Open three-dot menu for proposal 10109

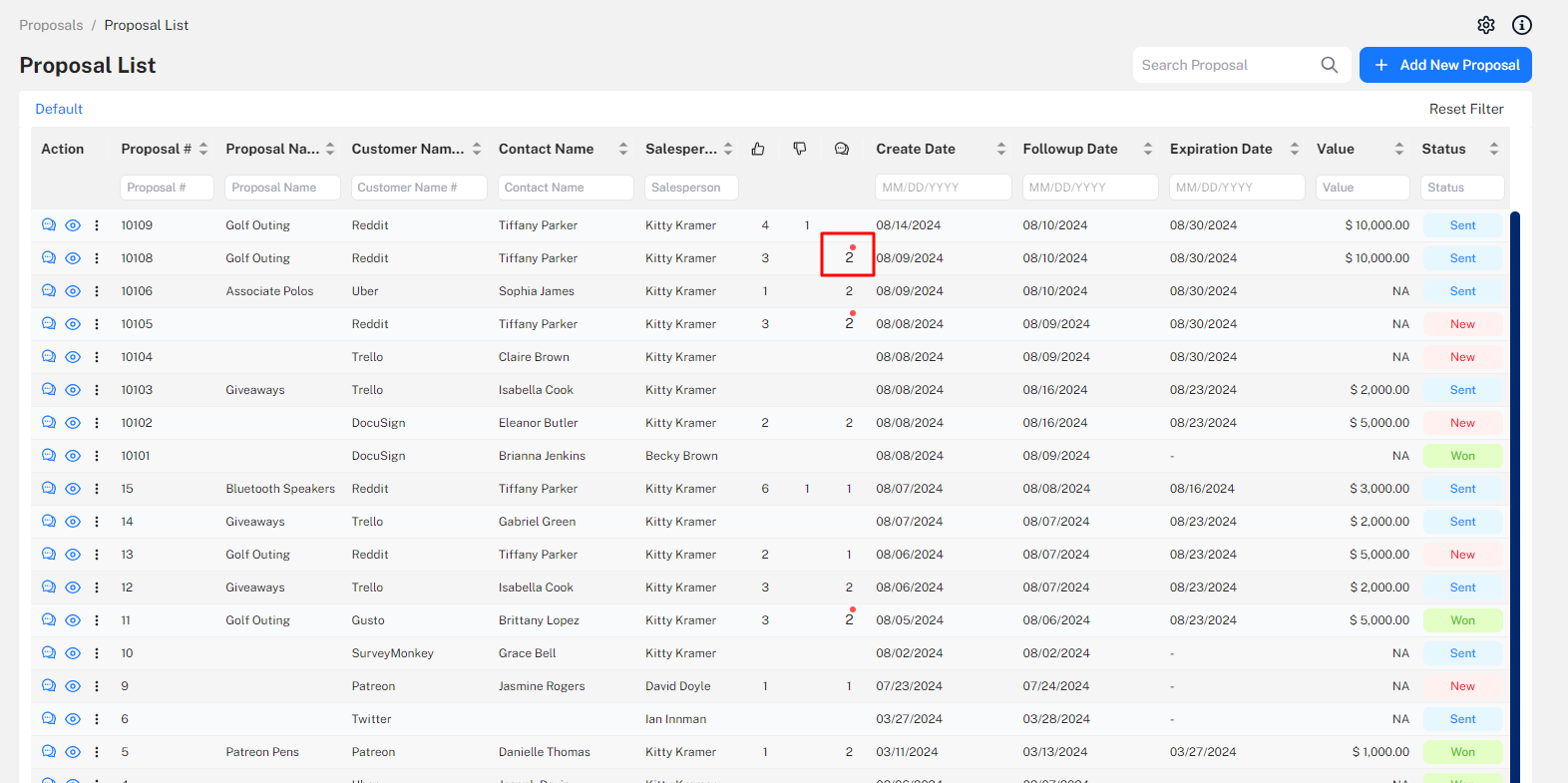(97, 225)
